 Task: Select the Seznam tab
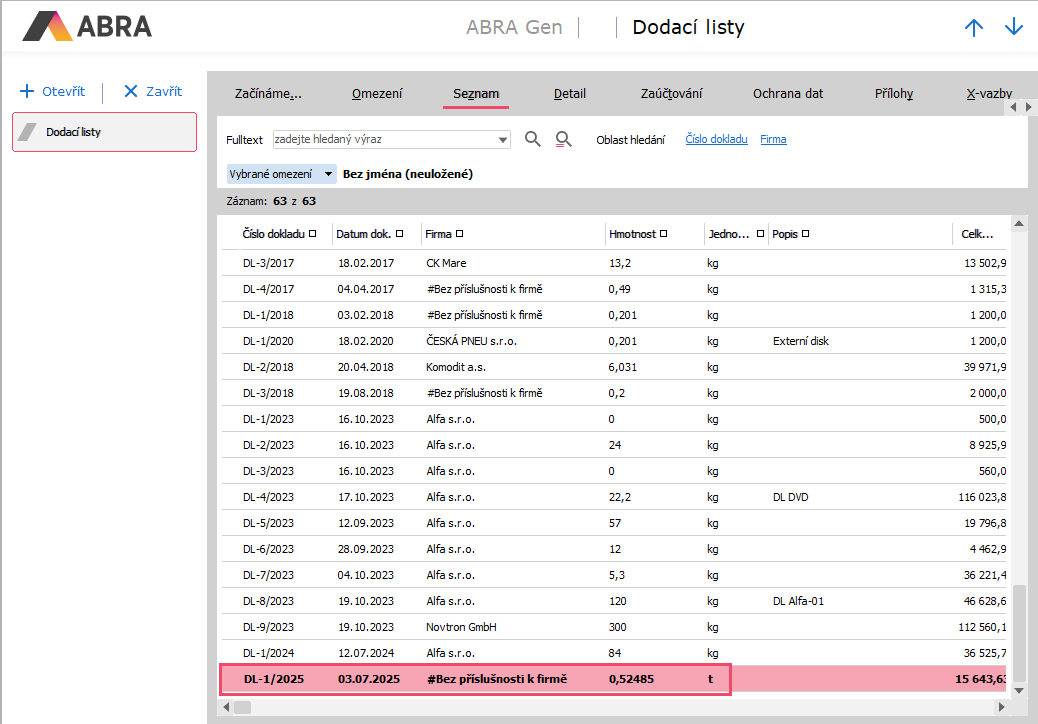(476, 93)
